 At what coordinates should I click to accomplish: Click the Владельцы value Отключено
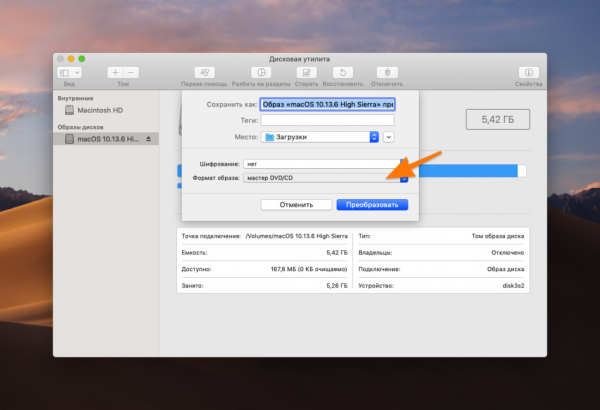point(508,253)
